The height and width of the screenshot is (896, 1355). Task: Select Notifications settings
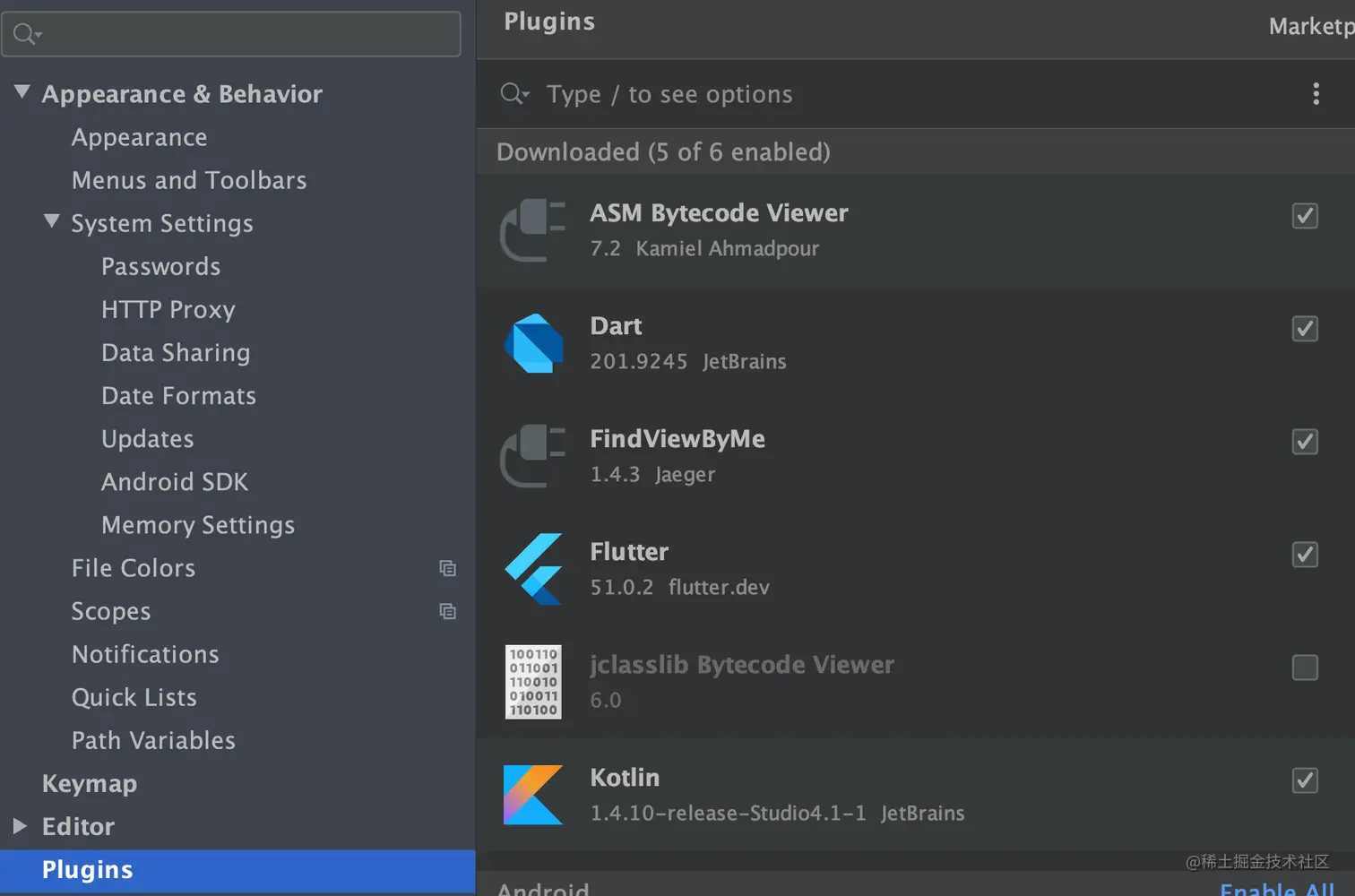145,653
